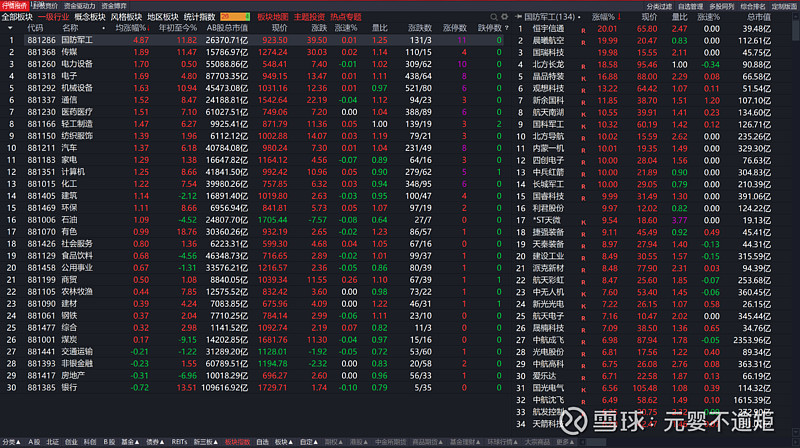The height and width of the screenshot is (448, 800).
Task: Click the icon left of 国防军工(134) header
Action: 519,18
